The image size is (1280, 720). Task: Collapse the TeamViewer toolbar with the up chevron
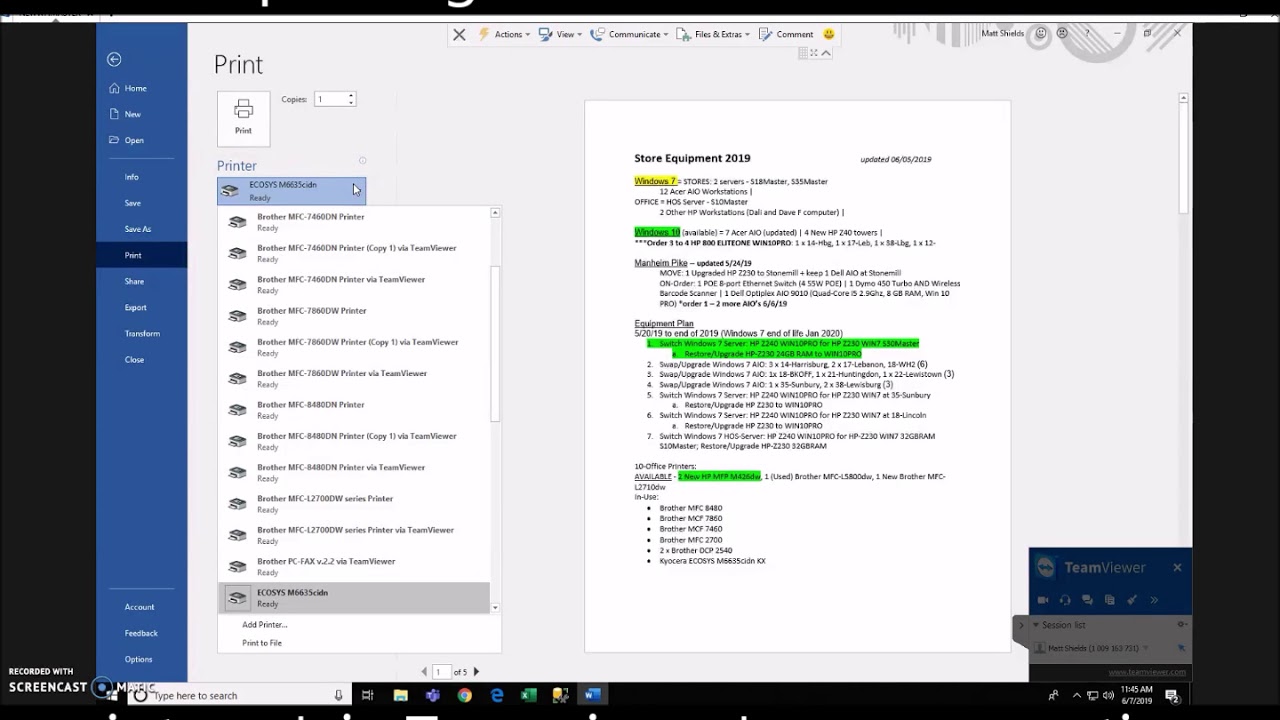pyautogui.click(x=826, y=53)
